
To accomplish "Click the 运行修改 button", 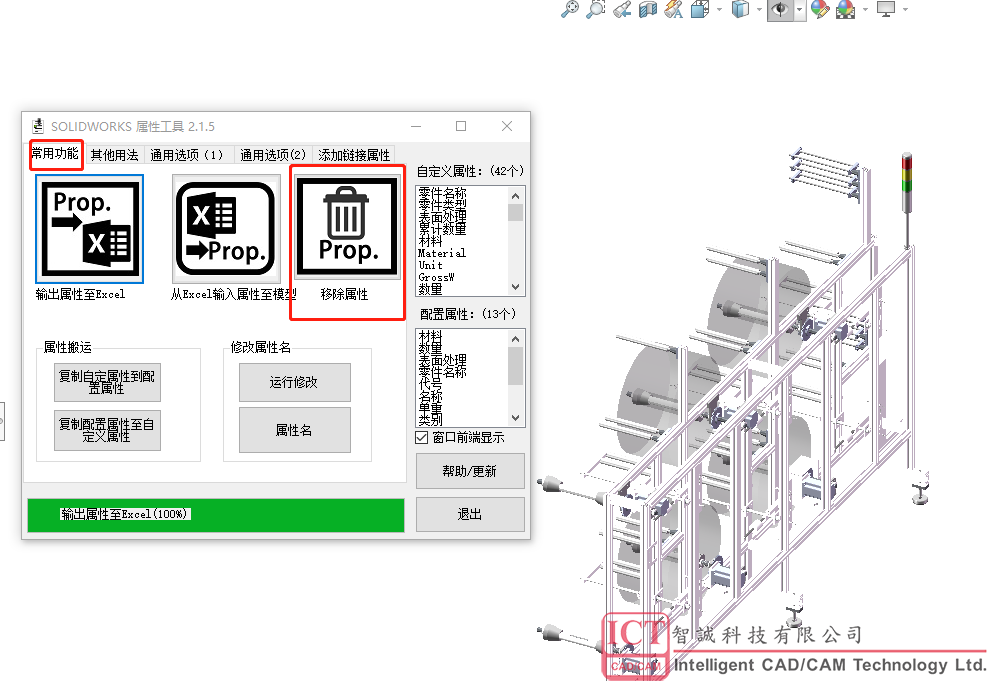I will [294, 382].
